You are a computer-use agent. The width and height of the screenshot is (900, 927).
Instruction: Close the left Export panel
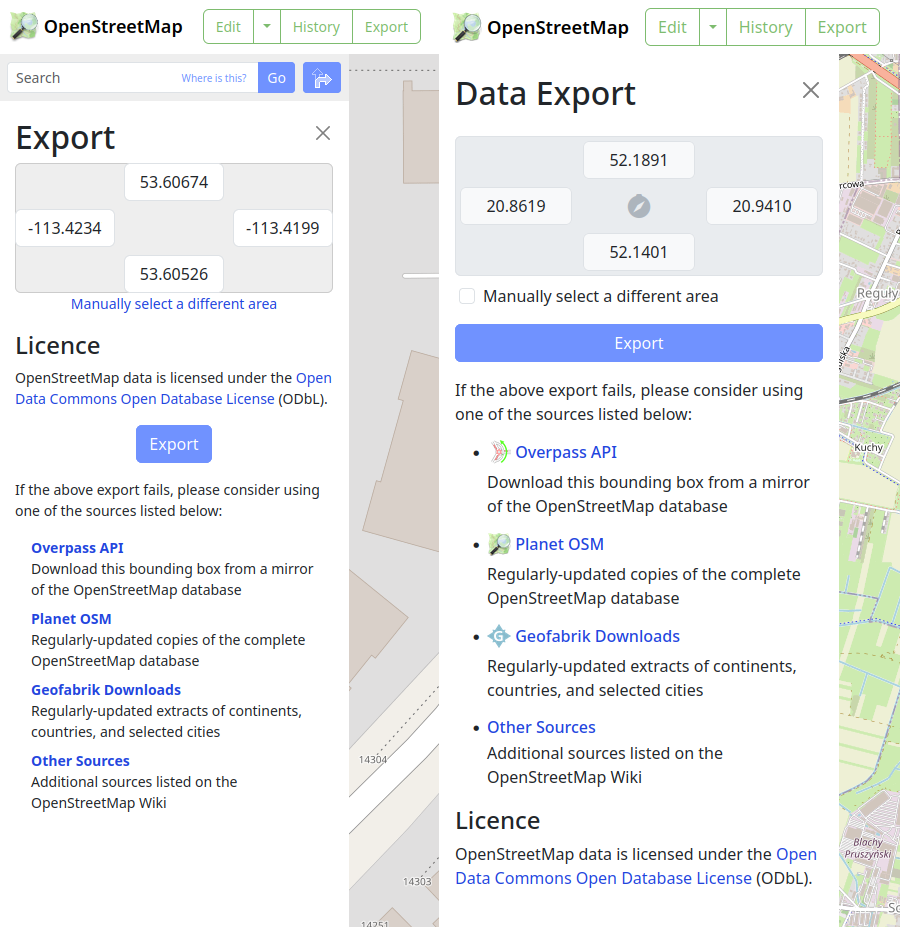coord(323,133)
